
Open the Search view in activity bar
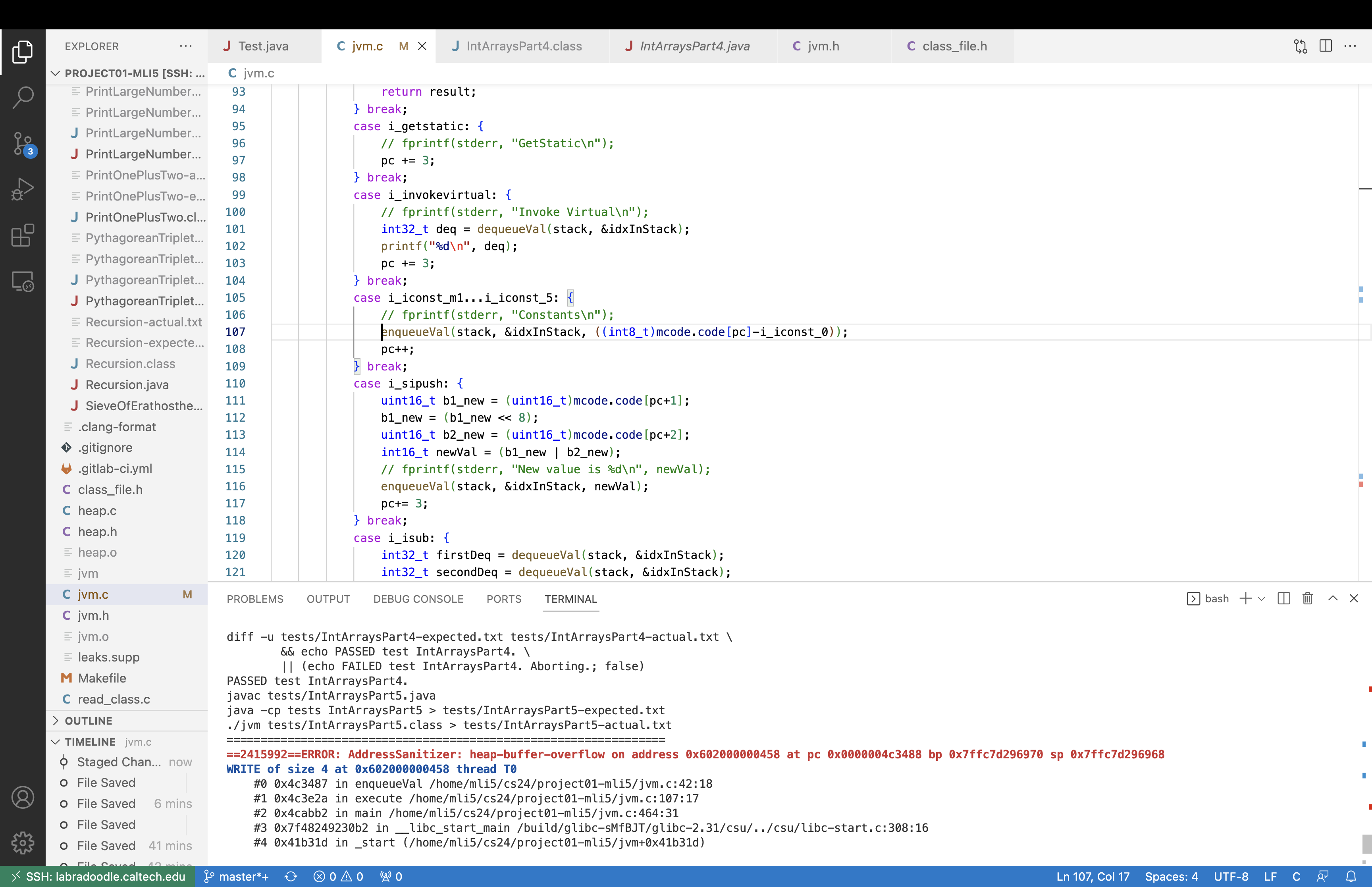pos(23,97)
